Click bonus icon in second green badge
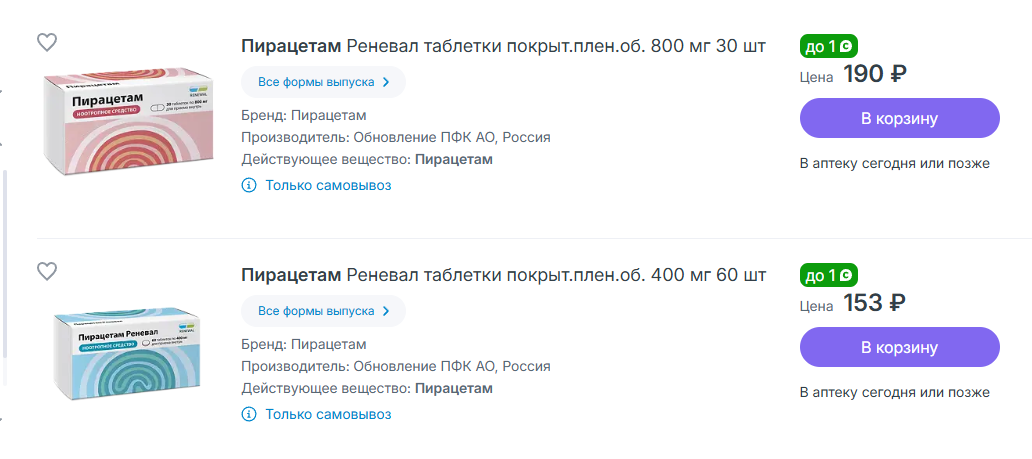This screenshot has height=459, width=1032. pos(846,275)
